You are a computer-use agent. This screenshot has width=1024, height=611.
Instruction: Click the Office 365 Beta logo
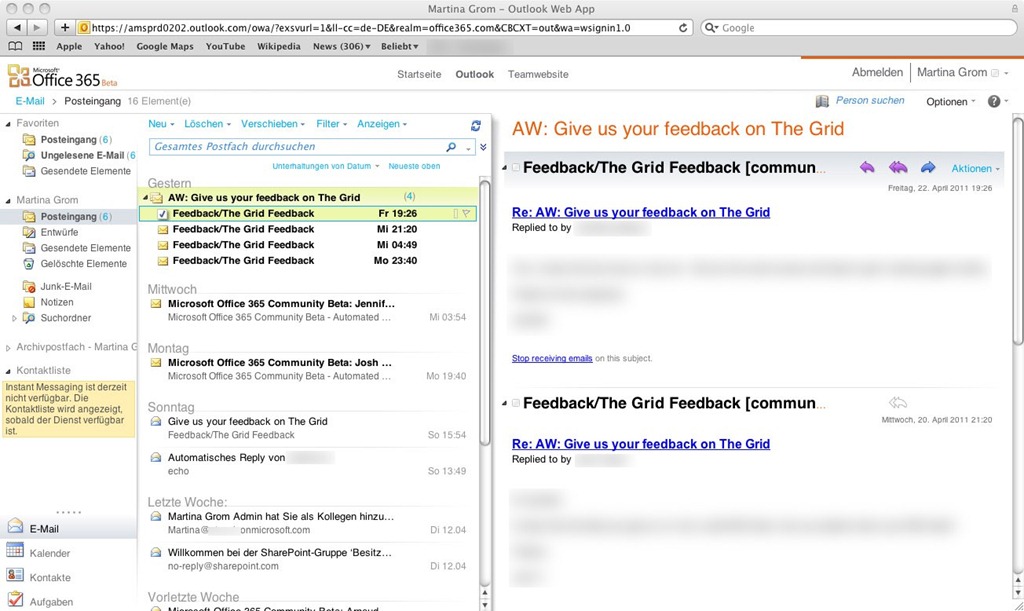tap(63, 76)
